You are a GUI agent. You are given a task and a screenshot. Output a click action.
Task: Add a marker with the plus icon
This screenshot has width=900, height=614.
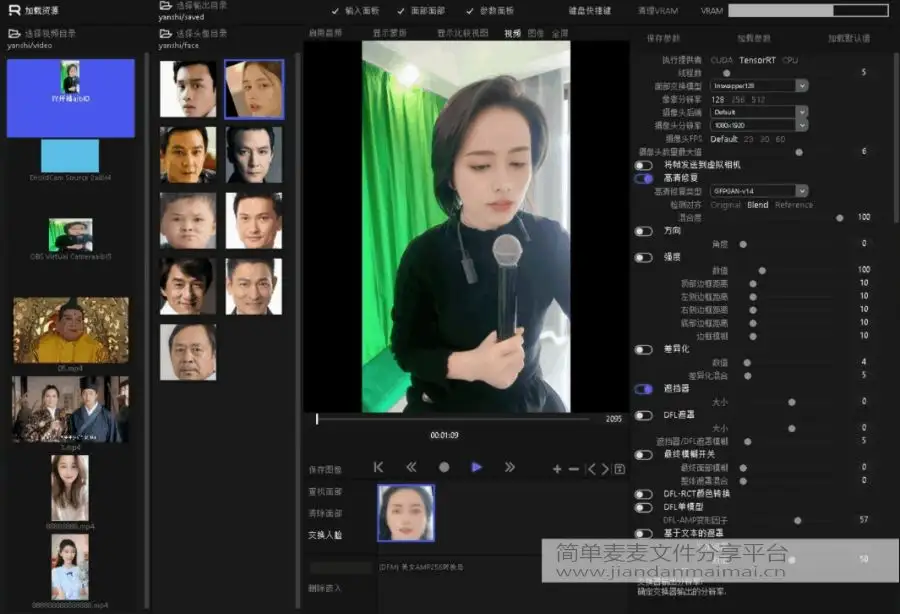coord(557,469)
